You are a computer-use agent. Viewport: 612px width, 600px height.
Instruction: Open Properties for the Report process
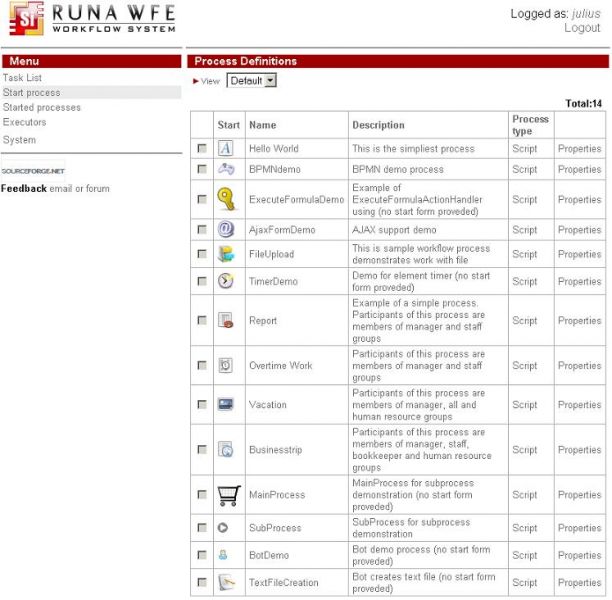[579, 321]
